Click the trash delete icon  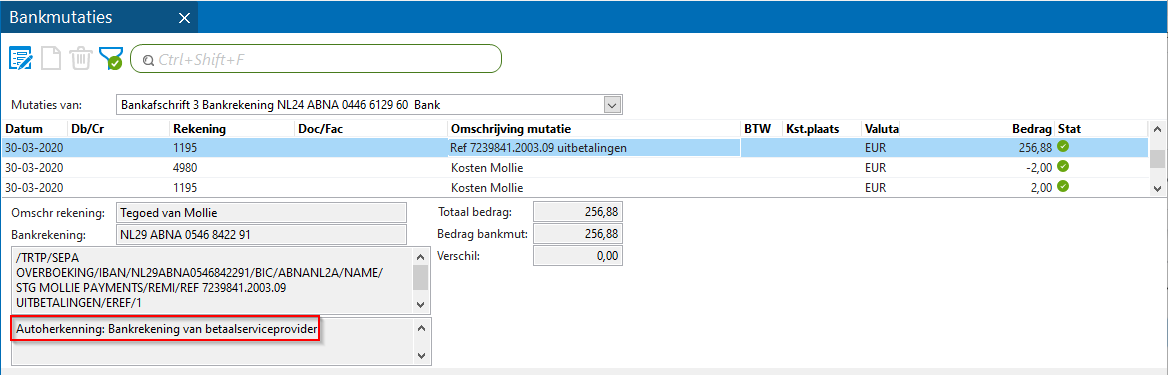[80, 59]
